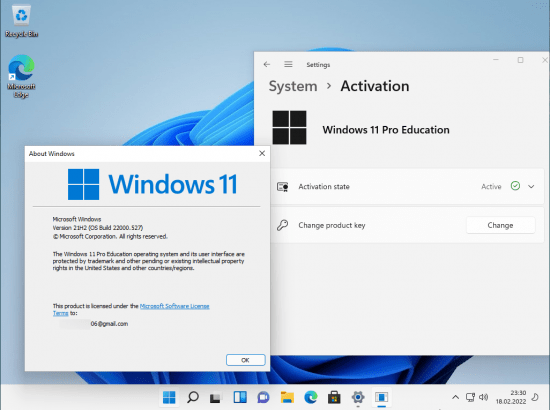Open notifications moon icon in tray
This screenshot has width=550, height=410.
535,397
